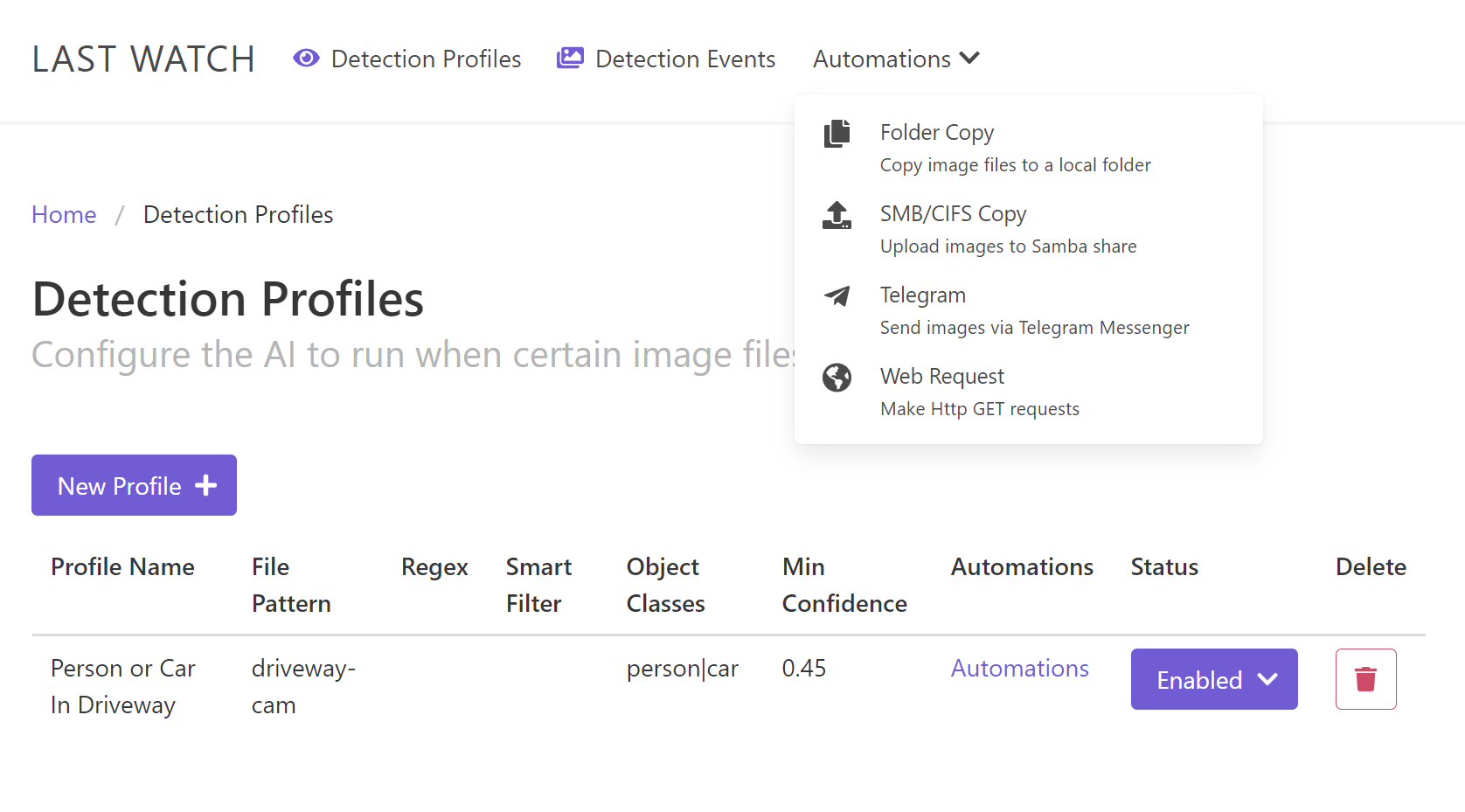Click the SMB/CIFS upload icon
The height and width of the screenshot is (812, 1465).
click(837, 215)
